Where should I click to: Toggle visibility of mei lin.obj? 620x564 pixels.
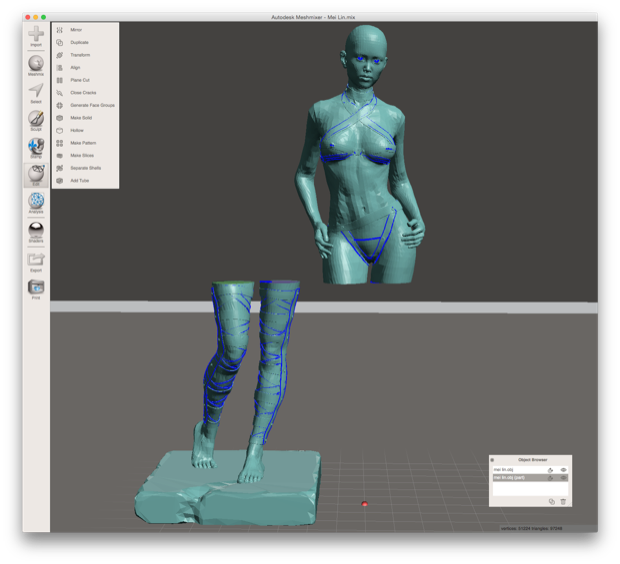(x=563, y=470)
